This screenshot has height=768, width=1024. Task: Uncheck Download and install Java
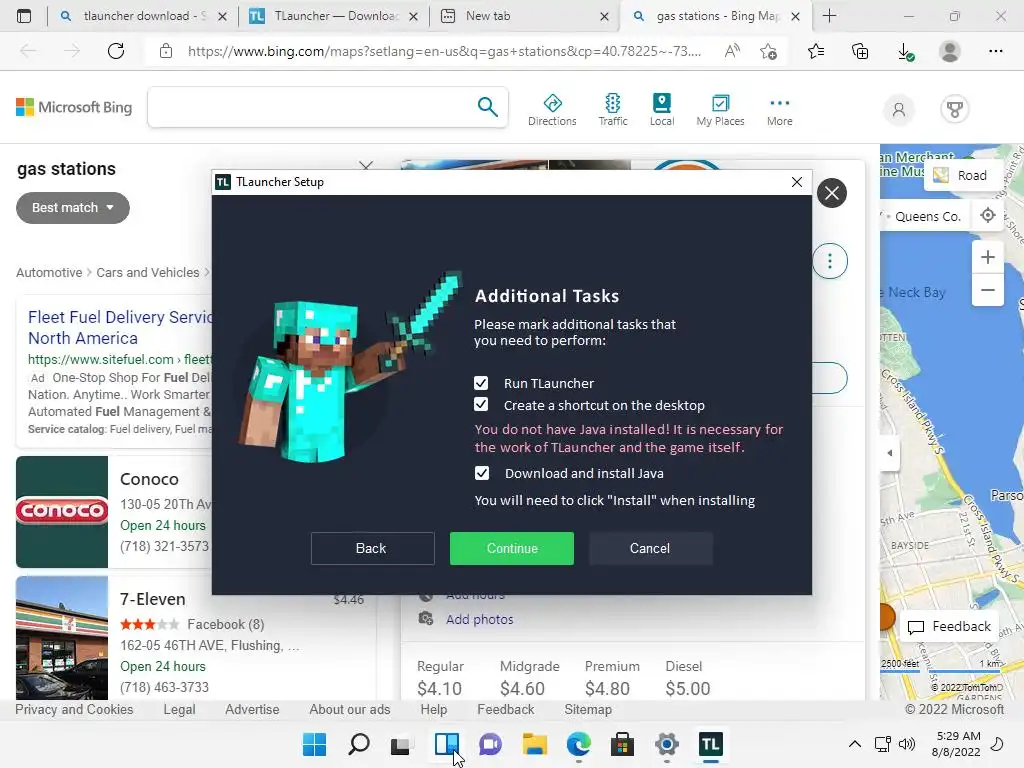tap(482, 473)
